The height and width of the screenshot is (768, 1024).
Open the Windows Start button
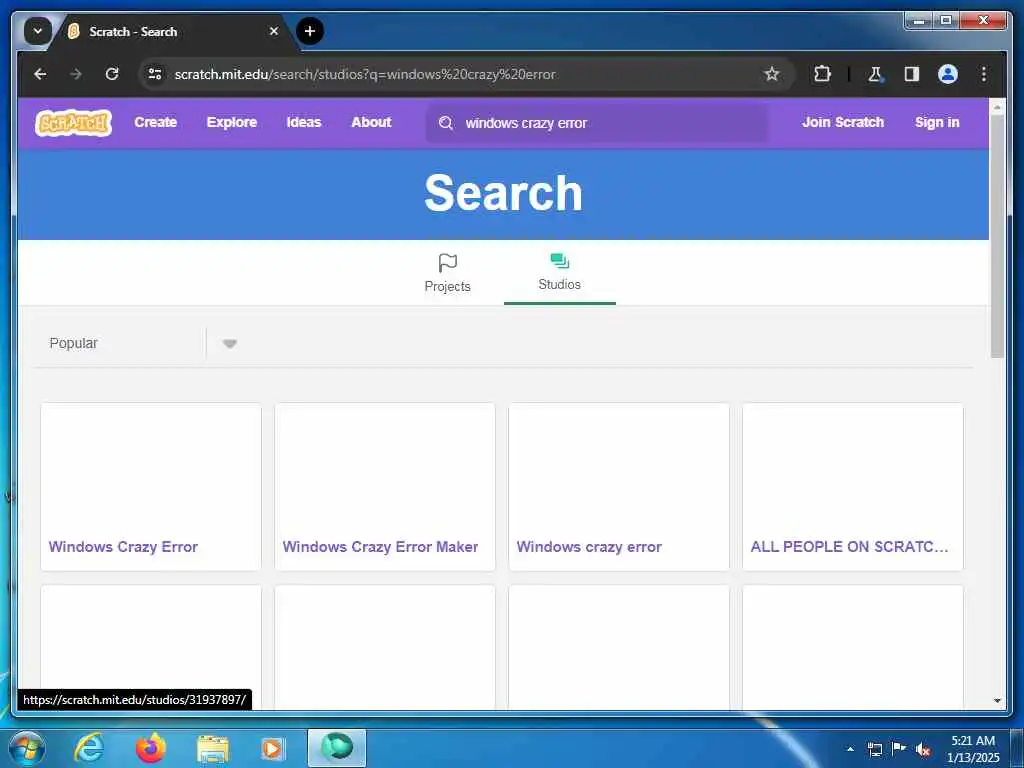coord(27,748)
